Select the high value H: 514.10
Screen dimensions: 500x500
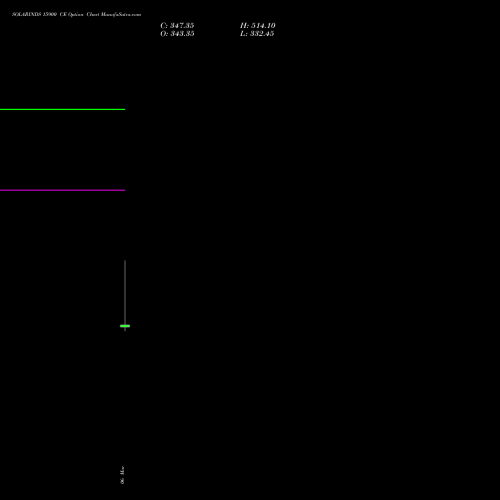tap(258, 26)
